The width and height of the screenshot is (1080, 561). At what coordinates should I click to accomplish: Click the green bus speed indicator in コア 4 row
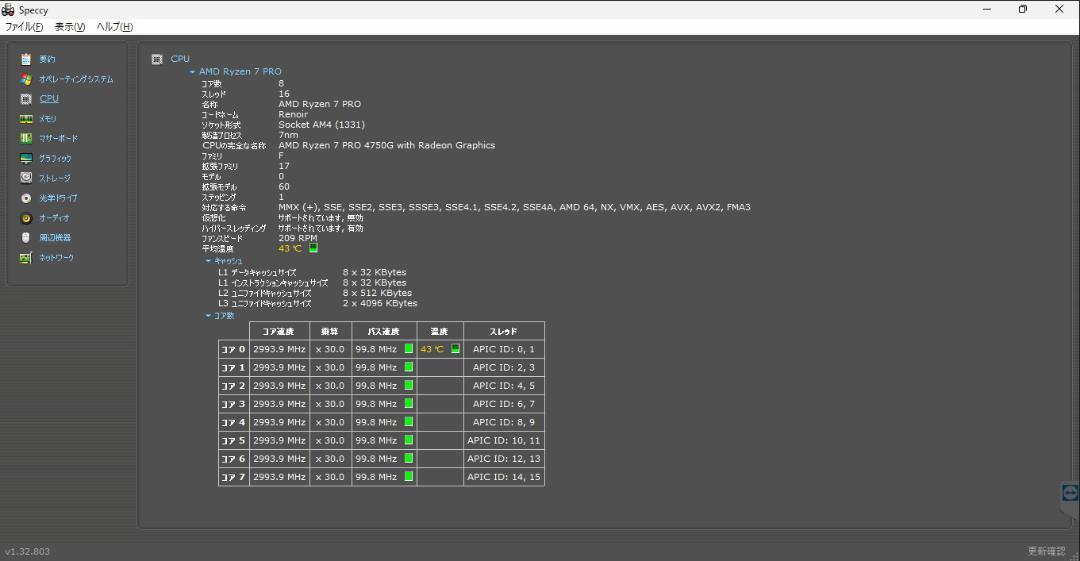click(408, 422)
